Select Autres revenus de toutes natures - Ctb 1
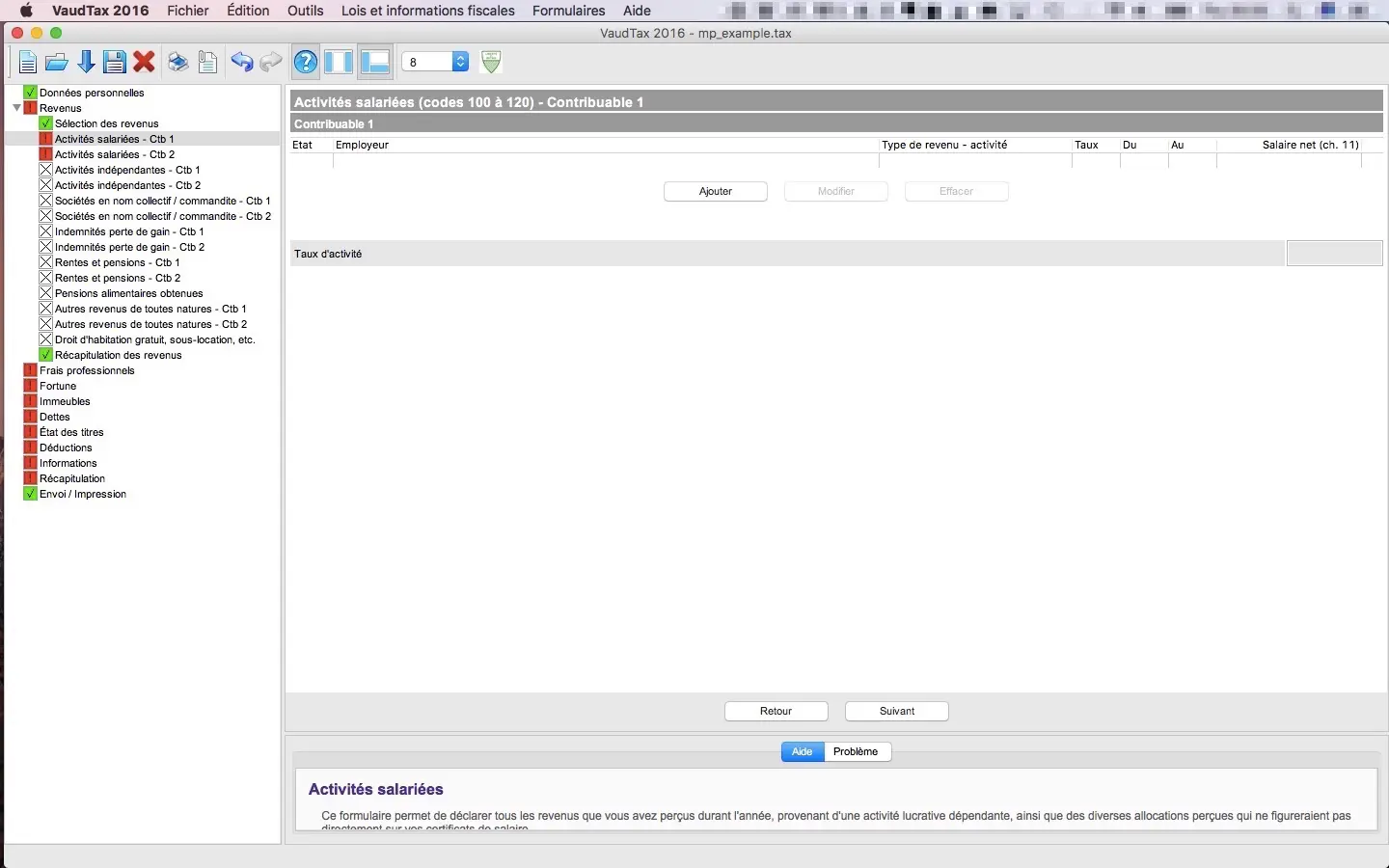 (x=150, y=309)
